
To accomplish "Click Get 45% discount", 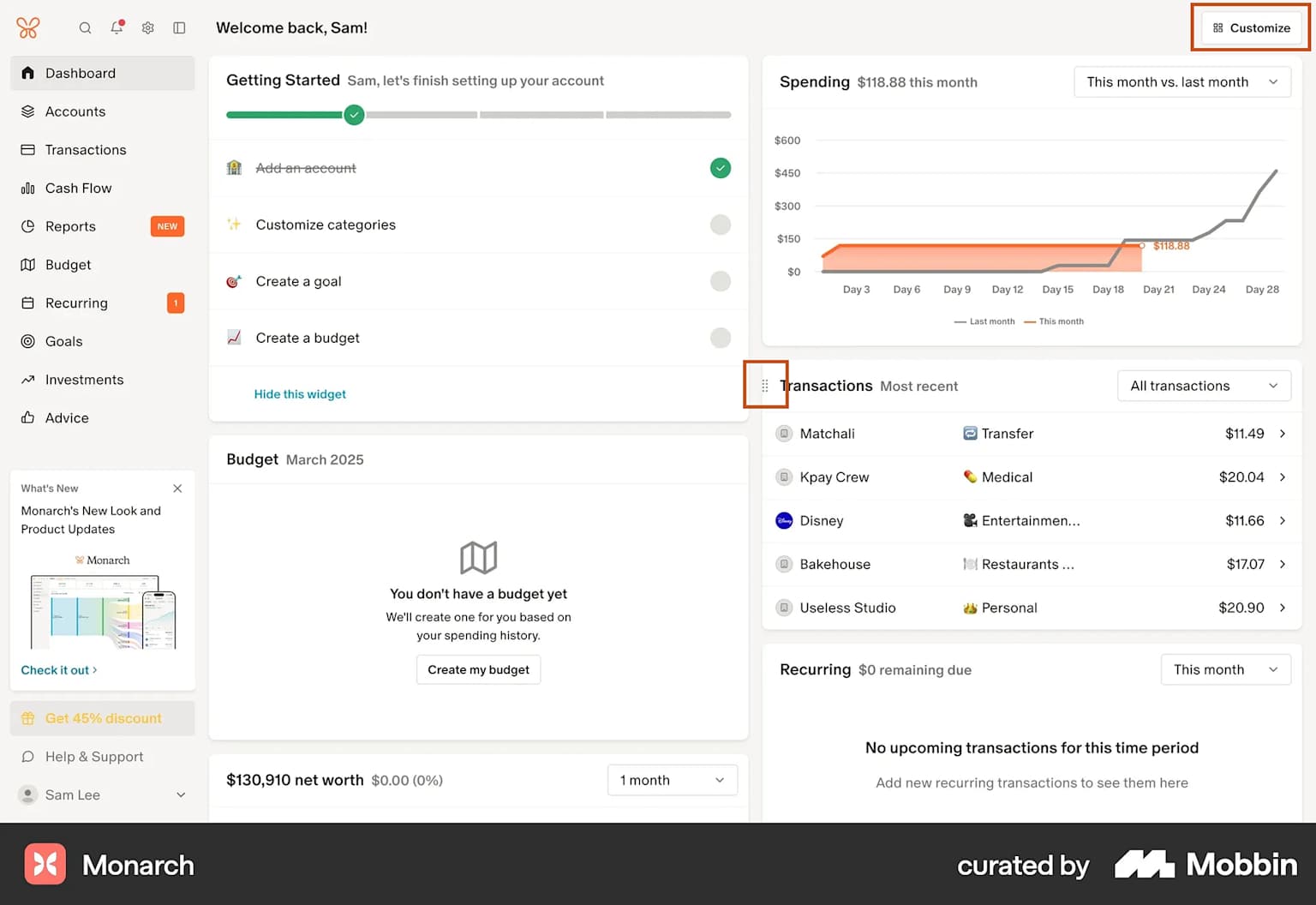I will click(102, 718).
